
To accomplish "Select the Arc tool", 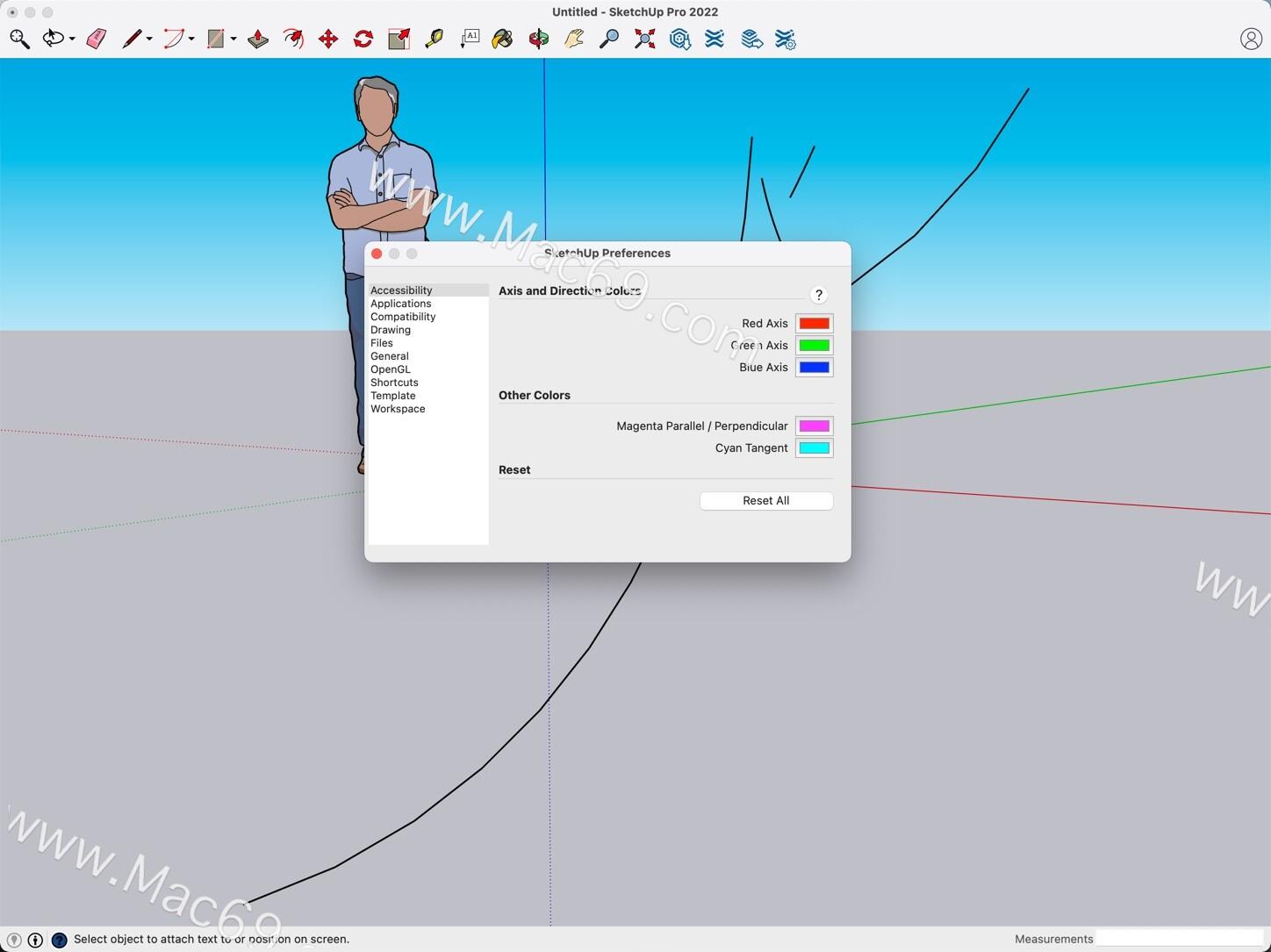I will (174, 39).
